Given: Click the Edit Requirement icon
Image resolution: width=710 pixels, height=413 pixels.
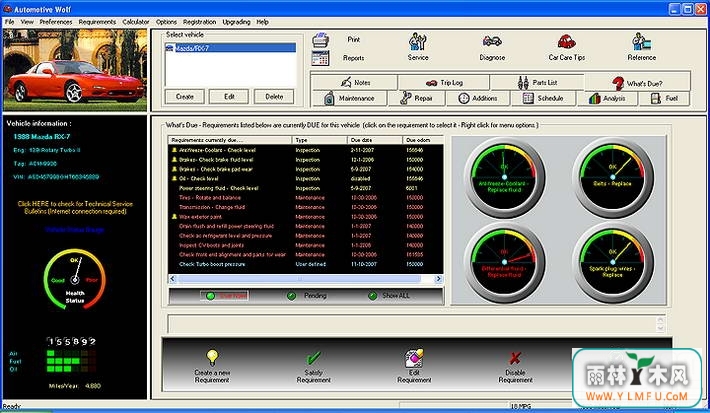Looking at the screenshot, I should 414,358.
